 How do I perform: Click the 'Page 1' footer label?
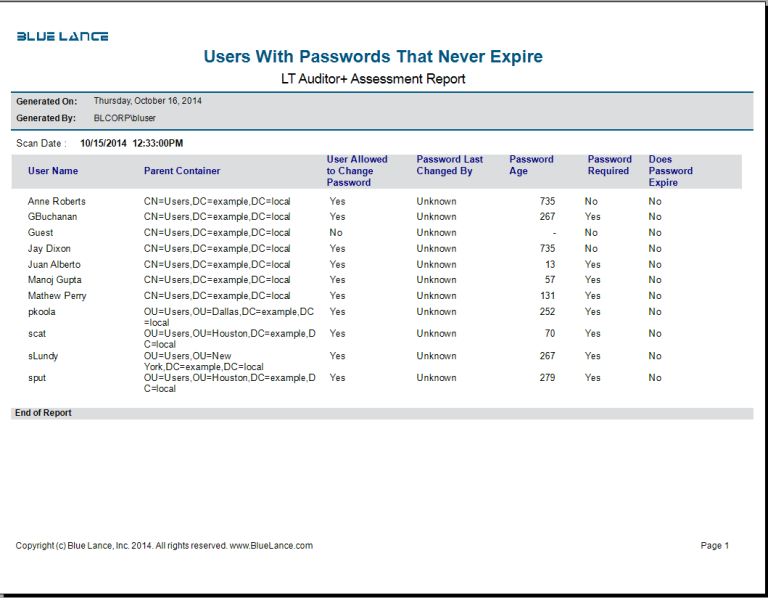tap(715, 546)
